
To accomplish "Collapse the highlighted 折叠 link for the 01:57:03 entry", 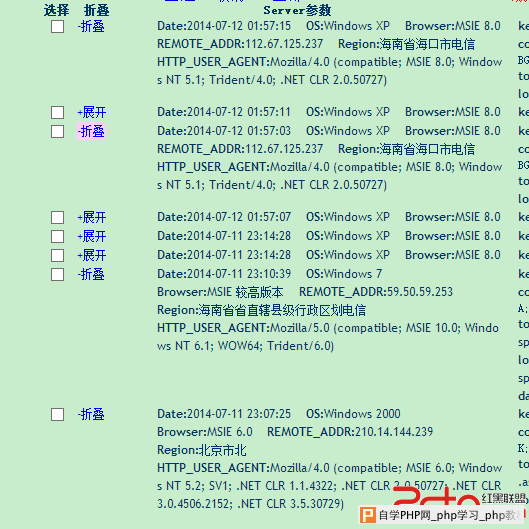I will [x=91, y=131].
